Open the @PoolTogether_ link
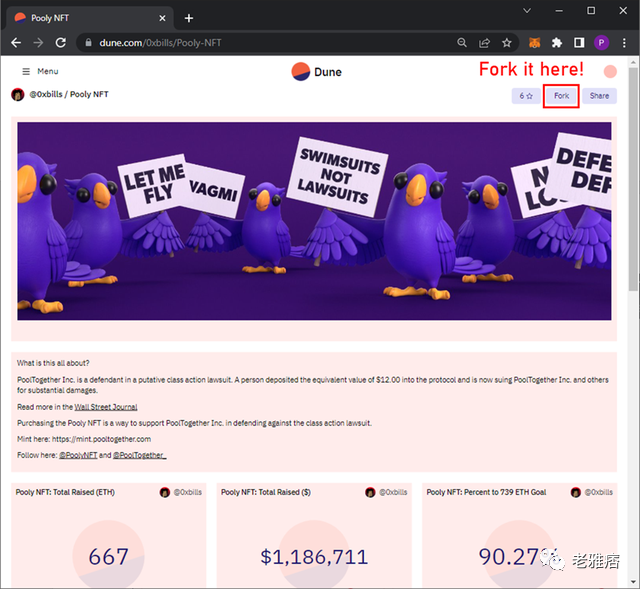 point(140,455)
